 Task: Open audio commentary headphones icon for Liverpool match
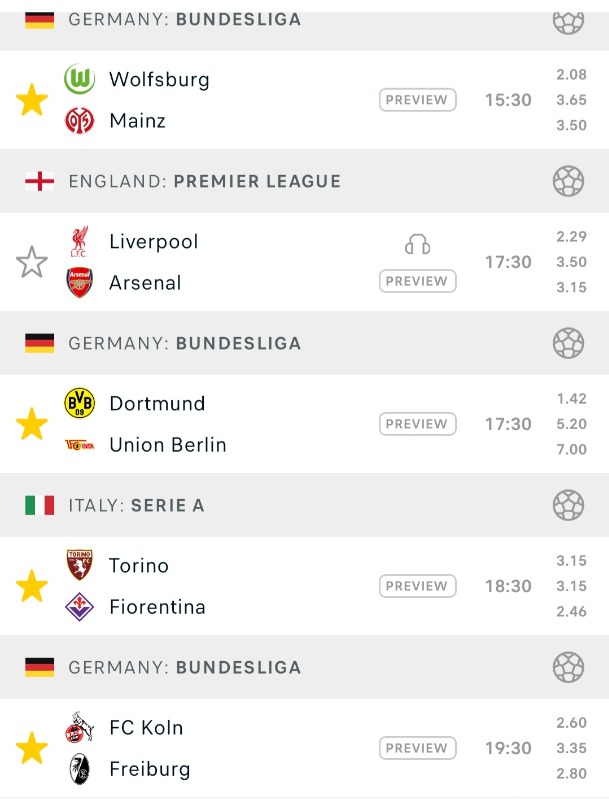(417, 244)
